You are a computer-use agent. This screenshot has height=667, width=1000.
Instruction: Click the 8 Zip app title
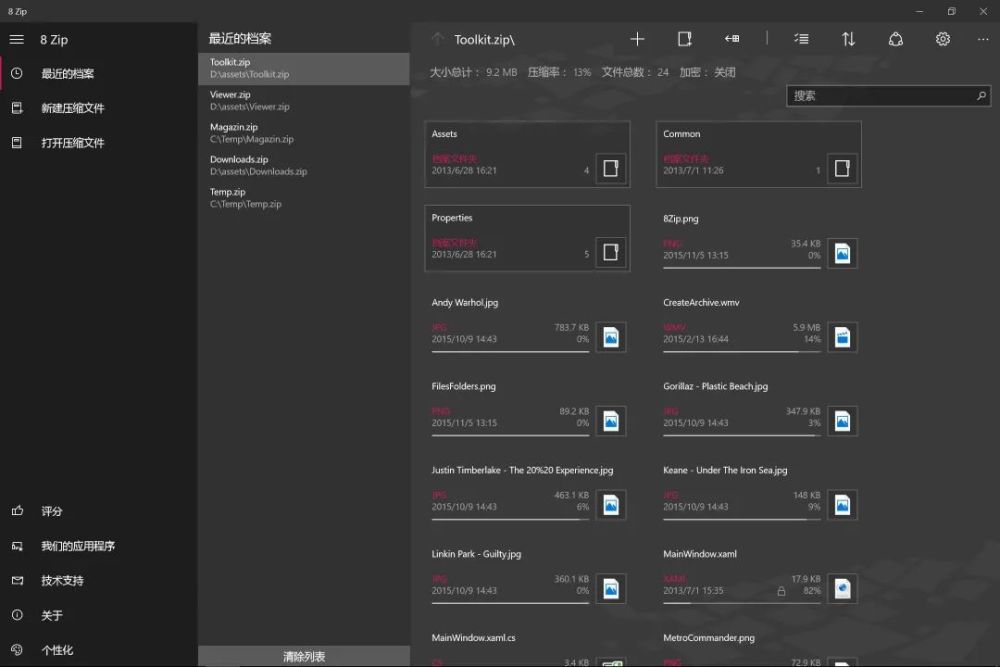click(54, 40)
